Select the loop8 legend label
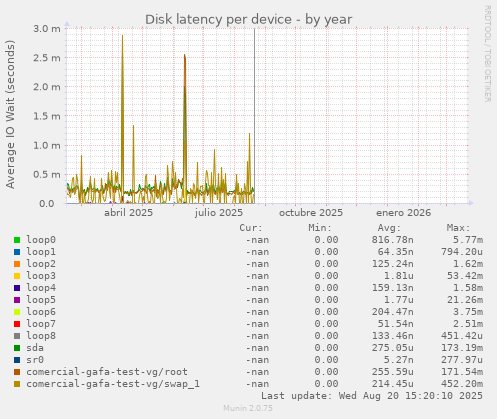This screenshot has width=497, height=419. [41, 336]
